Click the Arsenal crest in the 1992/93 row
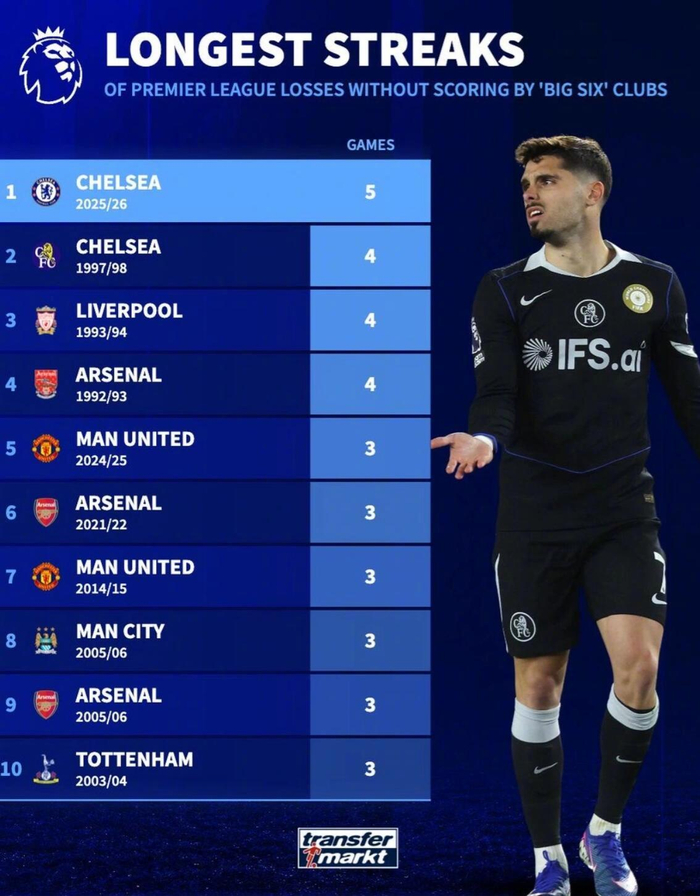This screenshot has width=700, height=896. [x=46, y=384]
